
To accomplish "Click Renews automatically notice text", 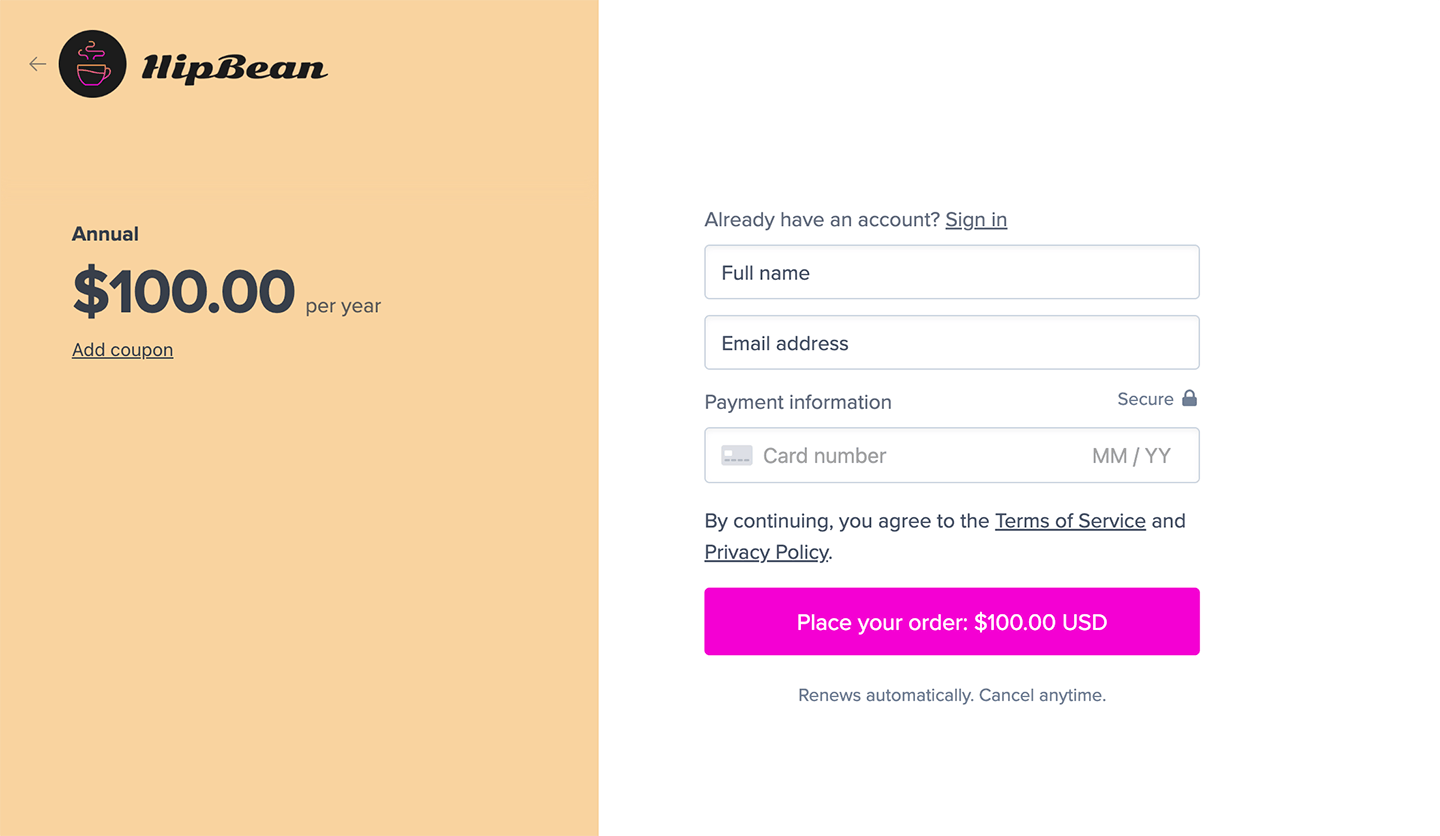I will 951,695.
